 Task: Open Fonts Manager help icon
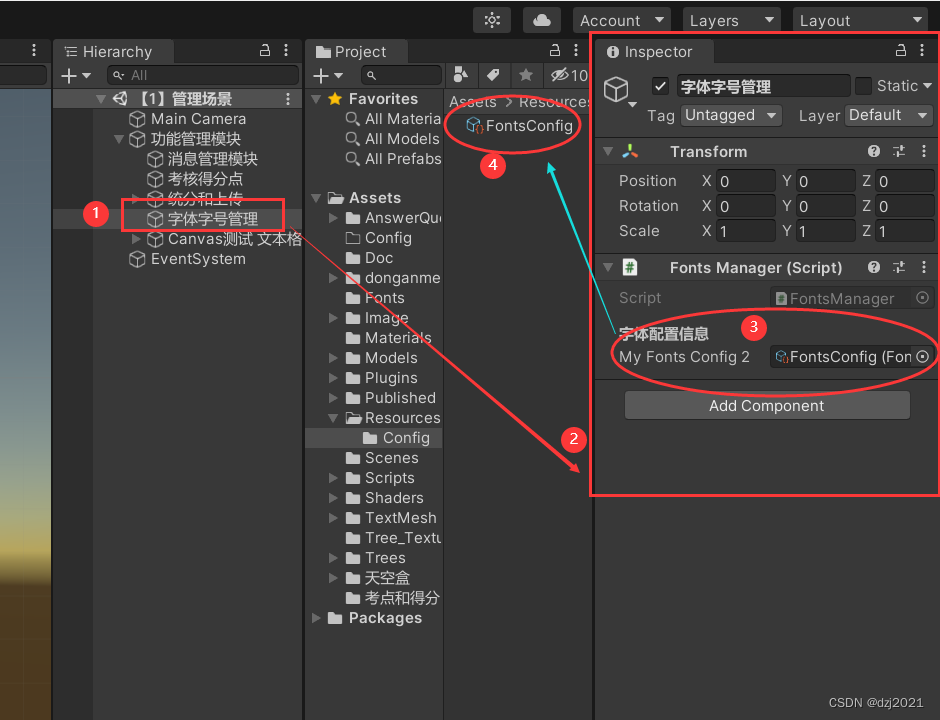point(873,267)
